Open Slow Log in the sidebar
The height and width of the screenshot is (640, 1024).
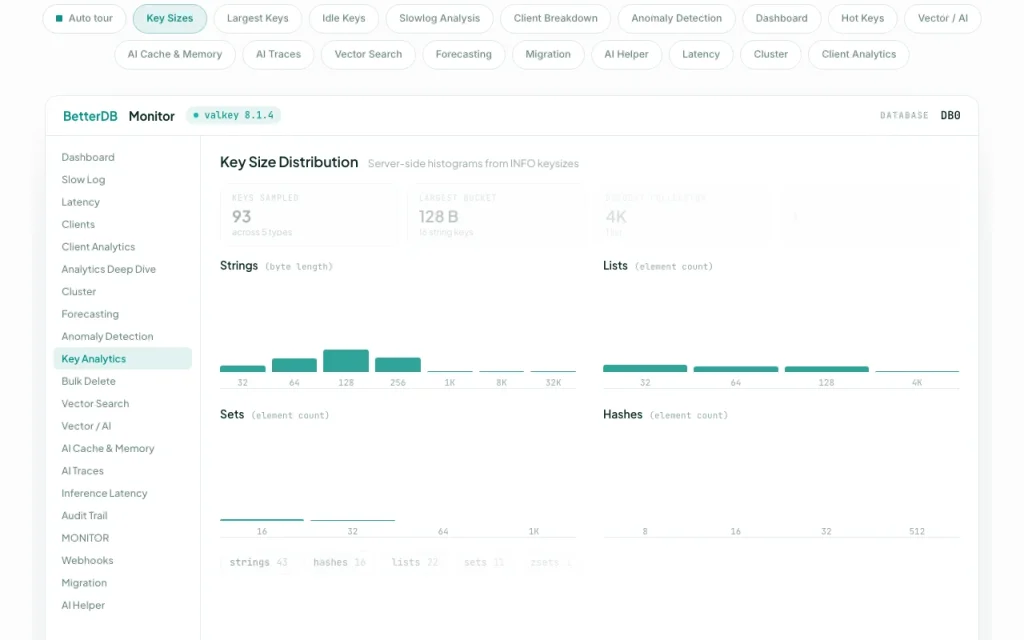[123, 180]
